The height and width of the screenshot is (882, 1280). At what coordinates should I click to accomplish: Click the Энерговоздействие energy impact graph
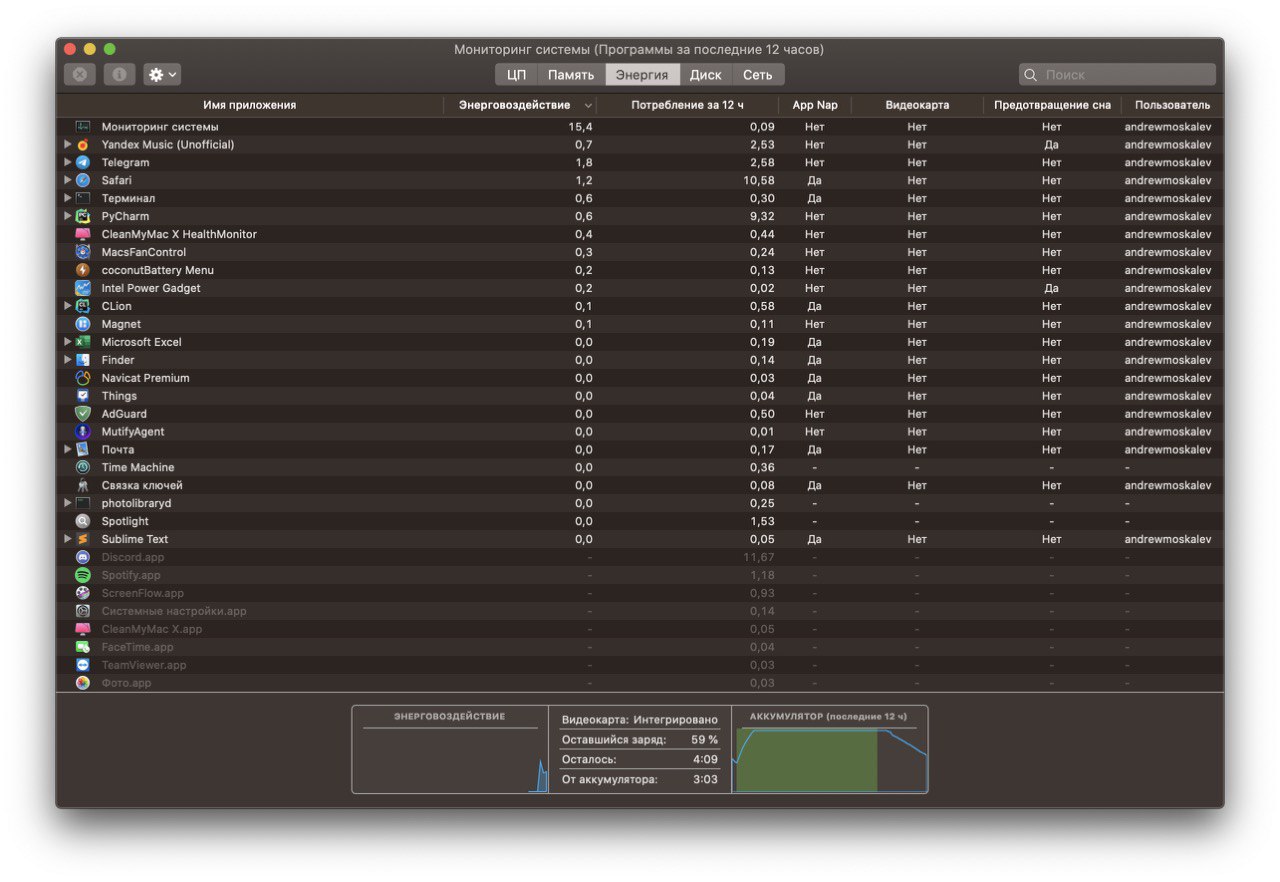click(x=450, y=760)
